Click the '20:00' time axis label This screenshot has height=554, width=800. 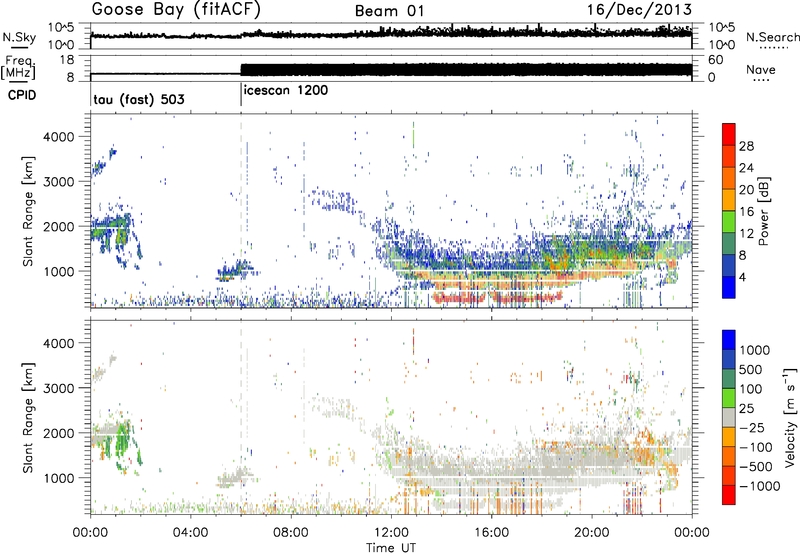pyautogui.click(x=591, y=533)
